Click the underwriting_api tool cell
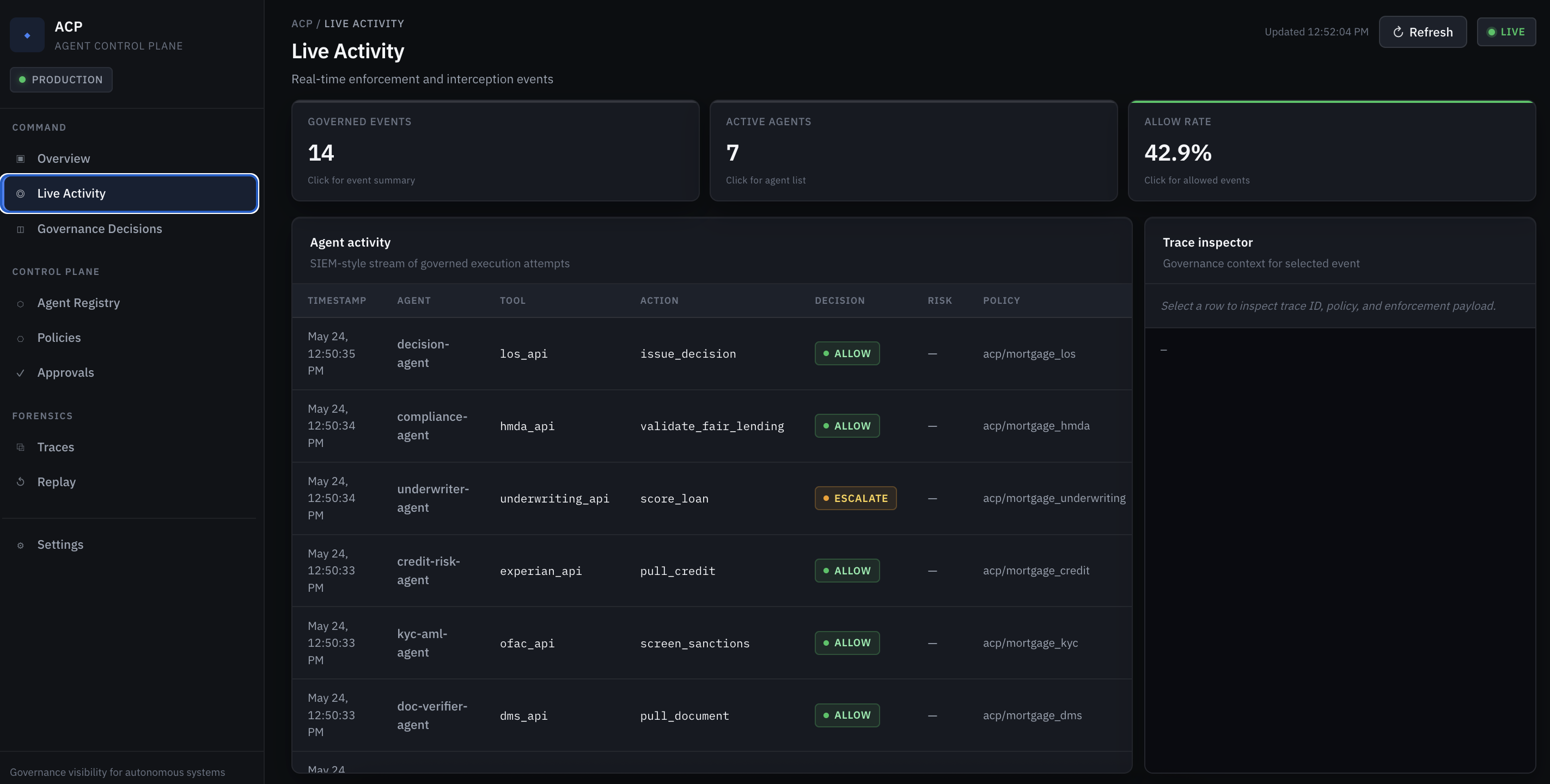 [554, 498]
